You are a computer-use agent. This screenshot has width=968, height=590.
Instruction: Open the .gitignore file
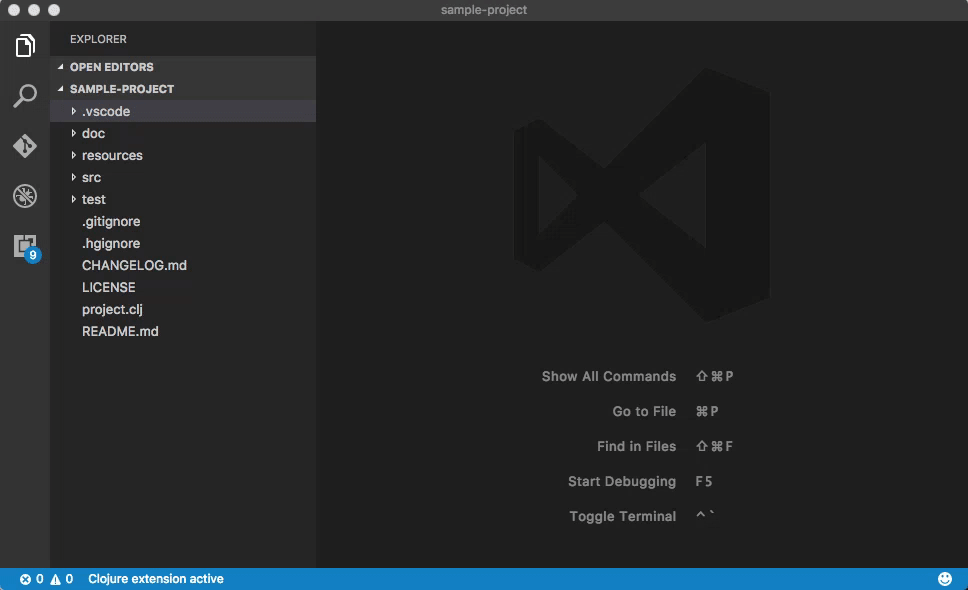[111, 222]
